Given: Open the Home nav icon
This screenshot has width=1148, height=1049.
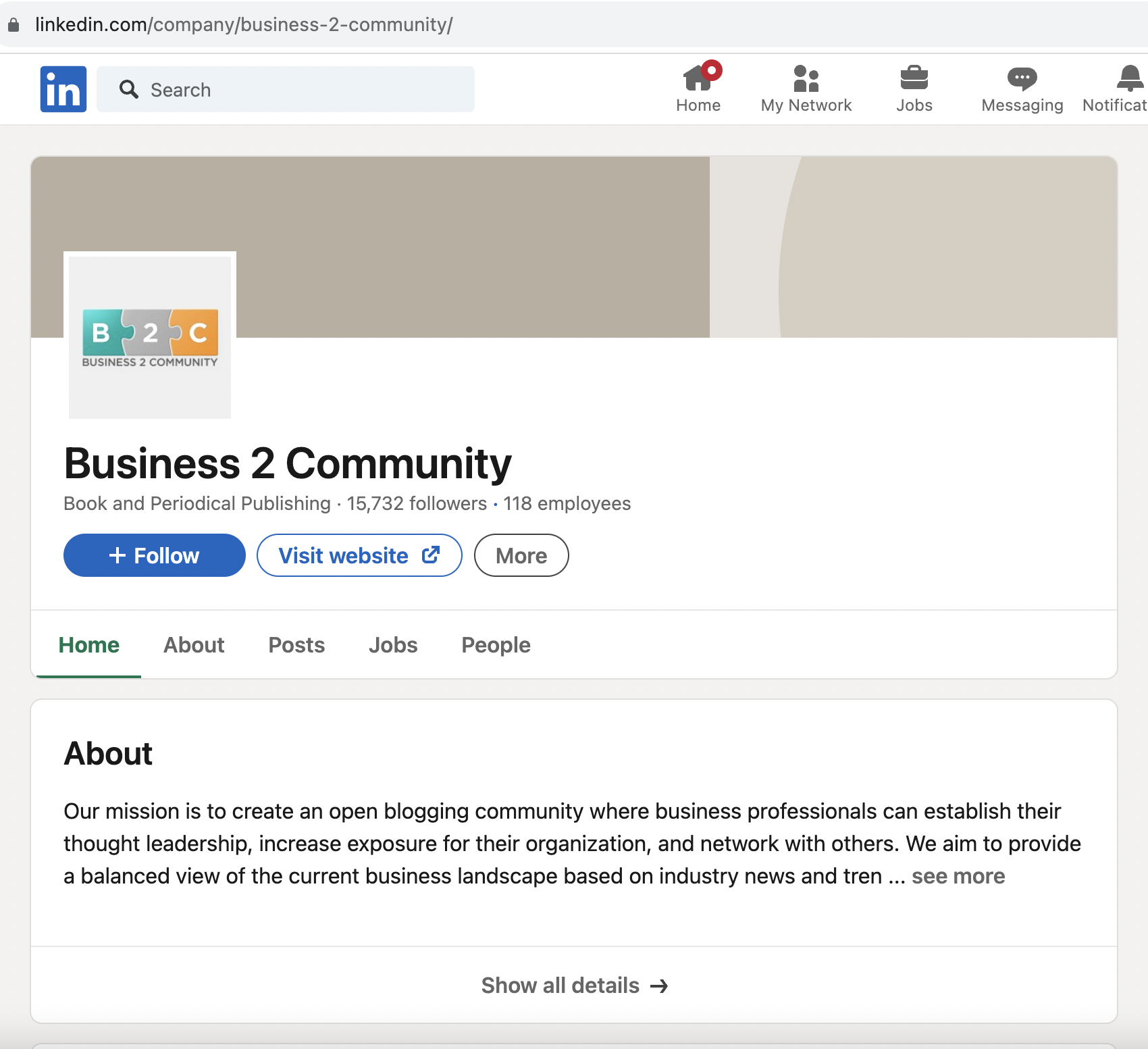Looking at the screenshot, I should (698, 88).
